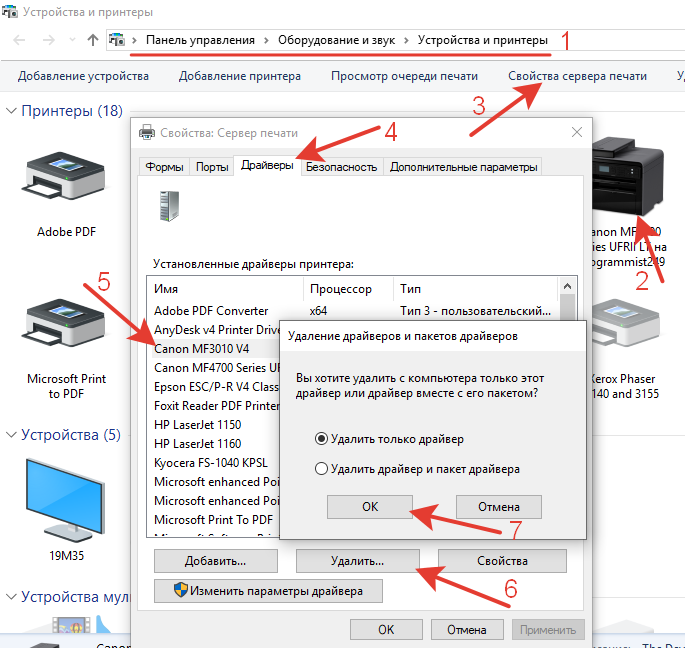
Task: Select the Xerox Phaser printer icon
Action: (x=626, y=323)
